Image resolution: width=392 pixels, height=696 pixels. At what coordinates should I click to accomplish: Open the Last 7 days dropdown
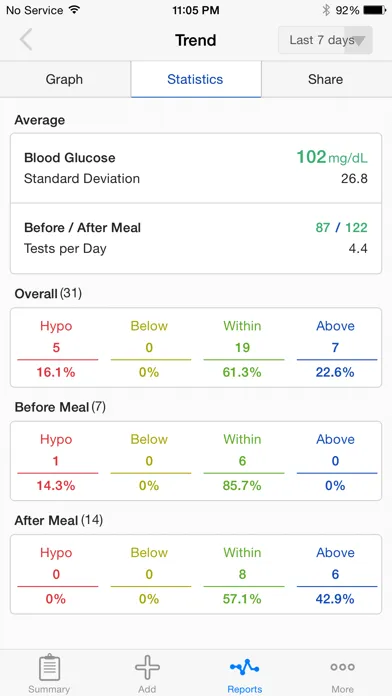325,40
